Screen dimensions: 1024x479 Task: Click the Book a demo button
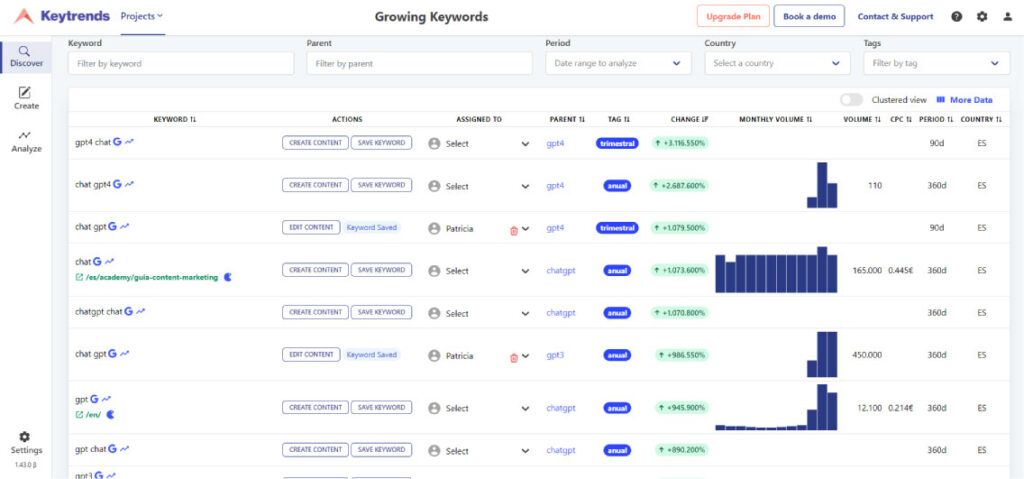pos(809,16)
